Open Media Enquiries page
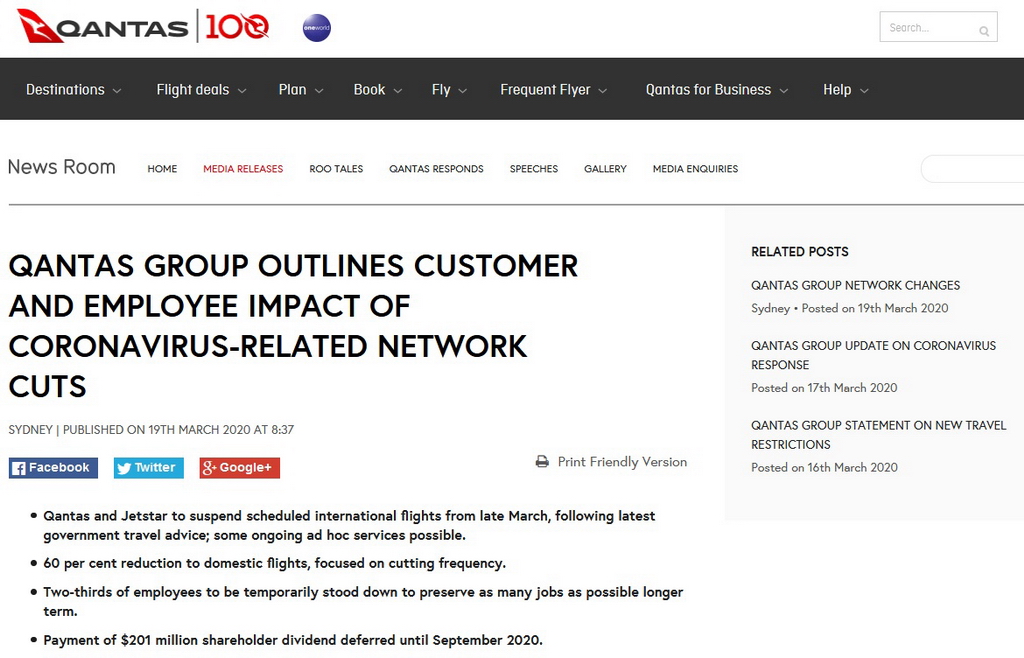 696,168
